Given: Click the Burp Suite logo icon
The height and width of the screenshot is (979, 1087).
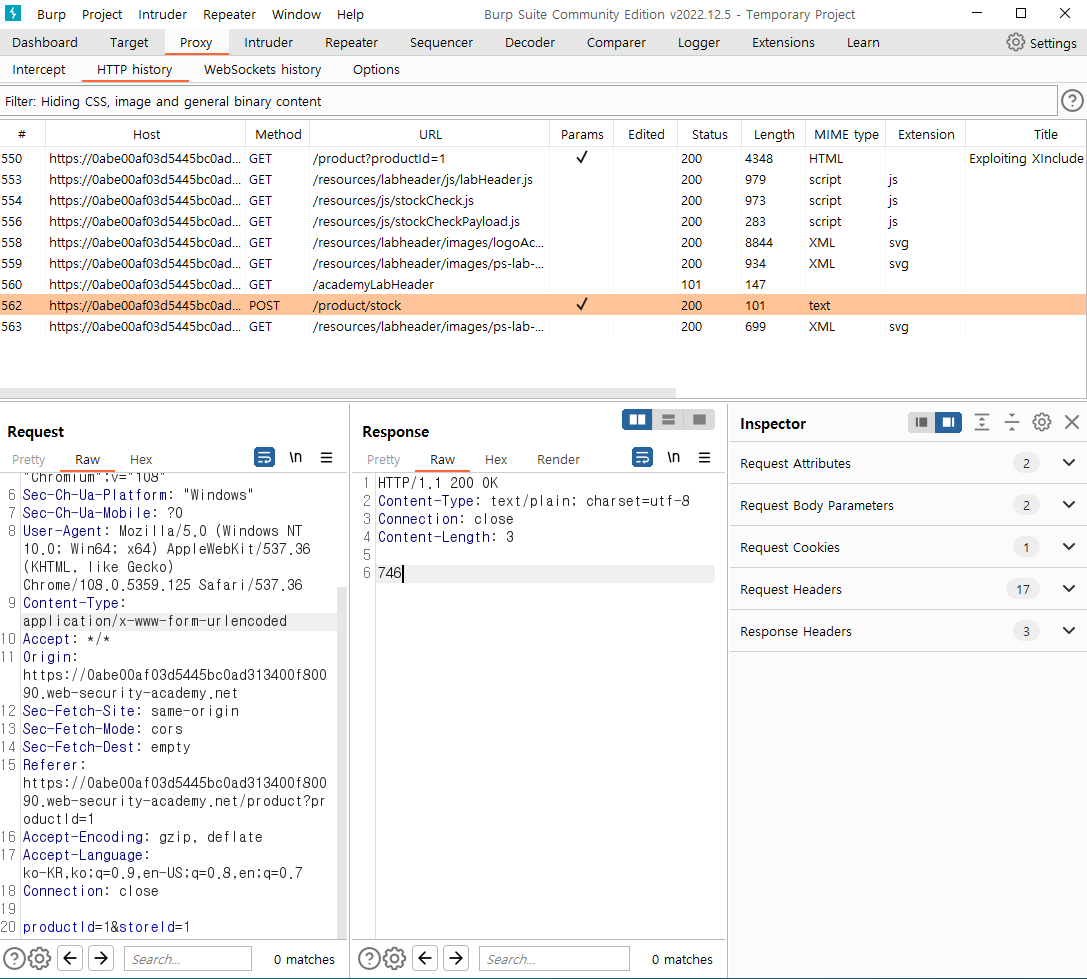Looking at the screenshot, I should coord(12,13).
